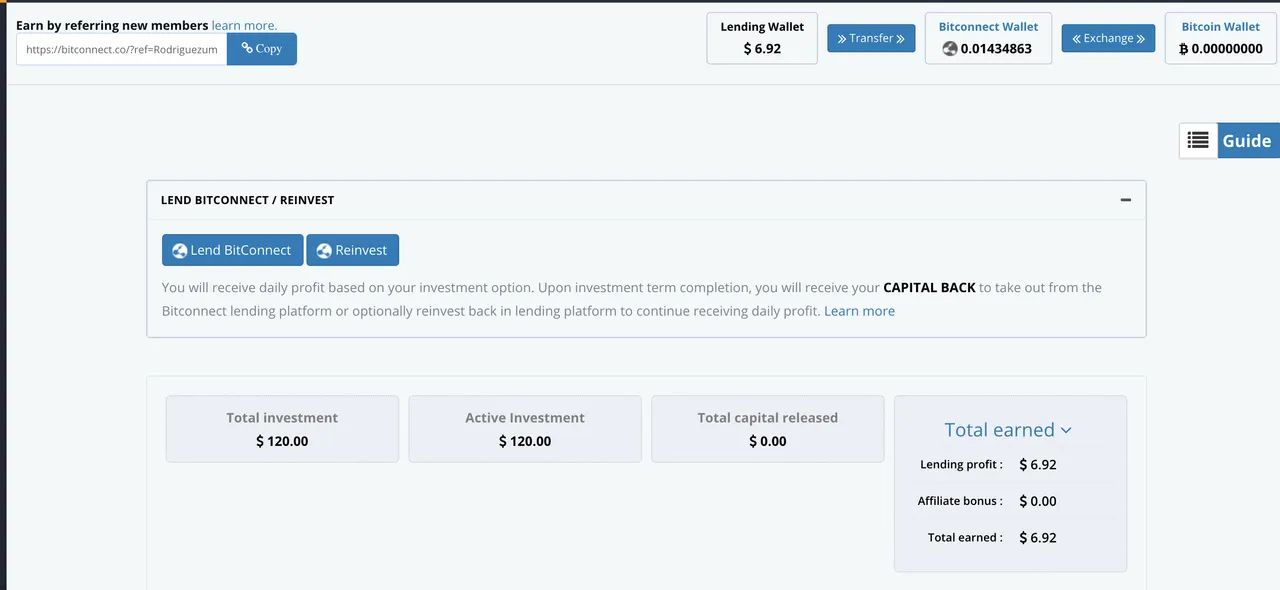Click the Total investment card
This screenshot has height=590, width=1280.
(282, 429)
